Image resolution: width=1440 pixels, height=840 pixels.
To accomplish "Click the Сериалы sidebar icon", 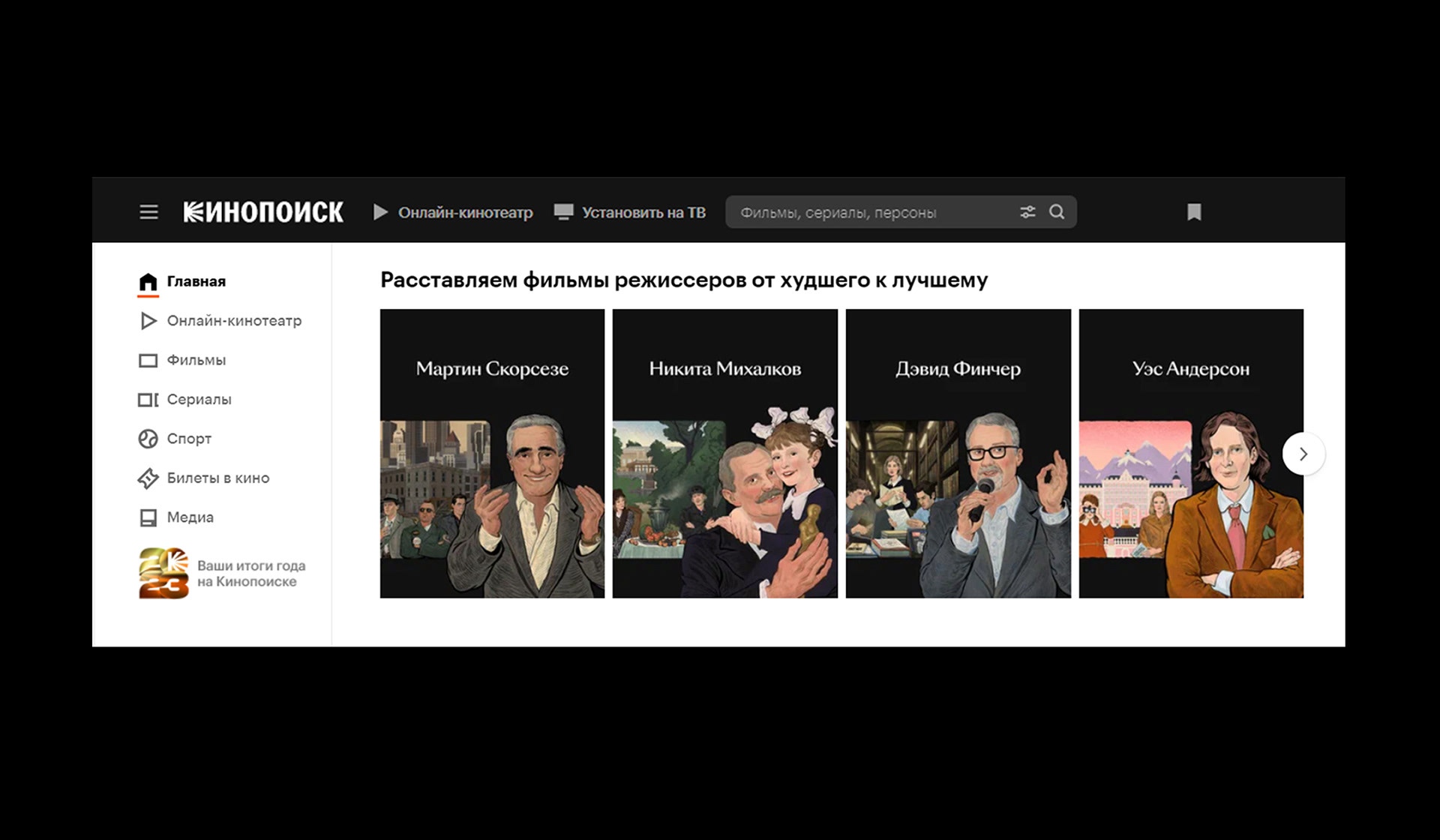I will click(148, 400).
